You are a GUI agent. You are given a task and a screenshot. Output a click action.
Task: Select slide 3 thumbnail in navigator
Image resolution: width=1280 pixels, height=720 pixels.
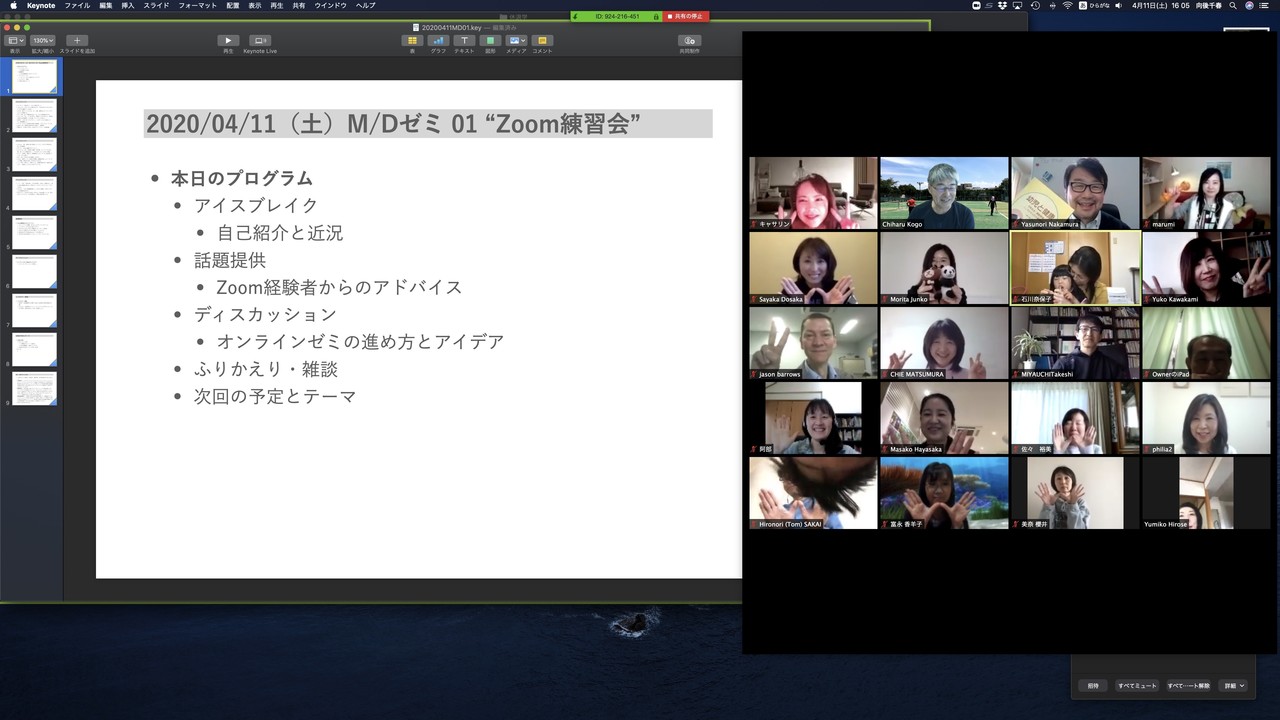click(x=34, y=154)
